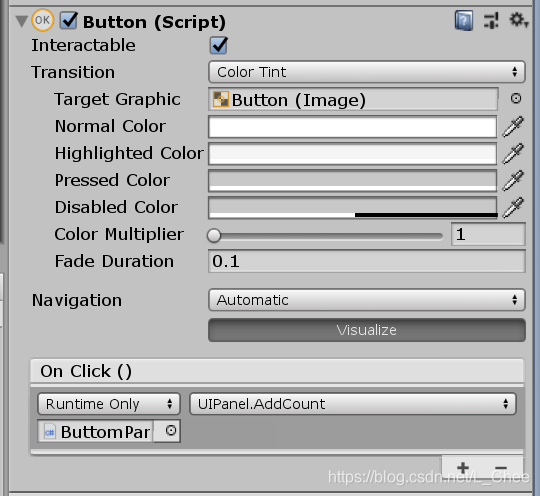Add a new On Click event entry
Viewport: 540px width, 496px height.
(463, 467)
